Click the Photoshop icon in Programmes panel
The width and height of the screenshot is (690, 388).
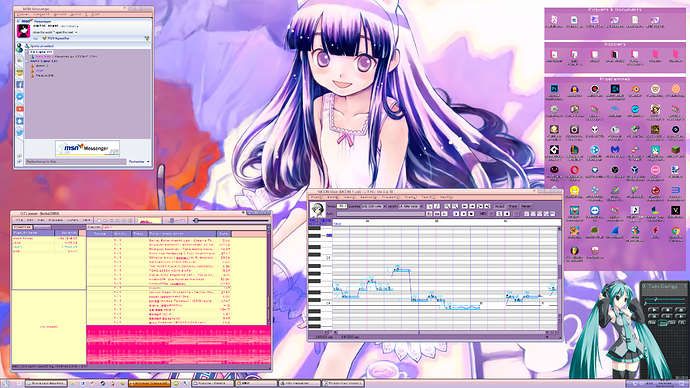click(x=554, y=89)
